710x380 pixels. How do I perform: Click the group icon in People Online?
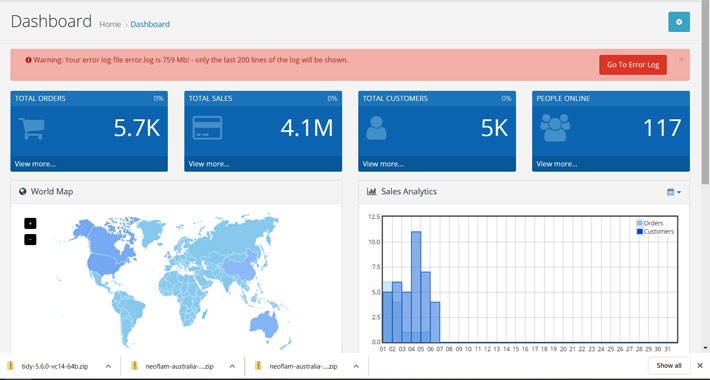(555, 127)
